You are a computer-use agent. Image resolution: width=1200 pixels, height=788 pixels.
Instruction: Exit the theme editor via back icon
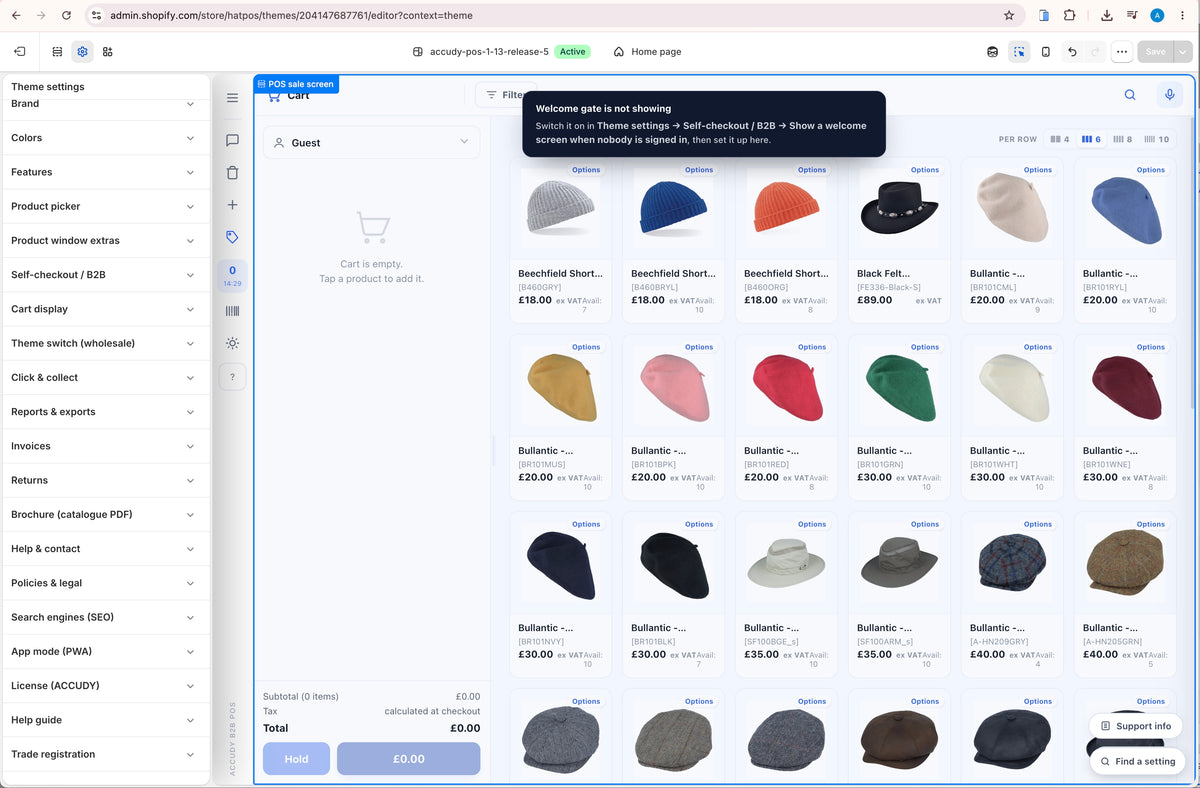pos(20,52)
